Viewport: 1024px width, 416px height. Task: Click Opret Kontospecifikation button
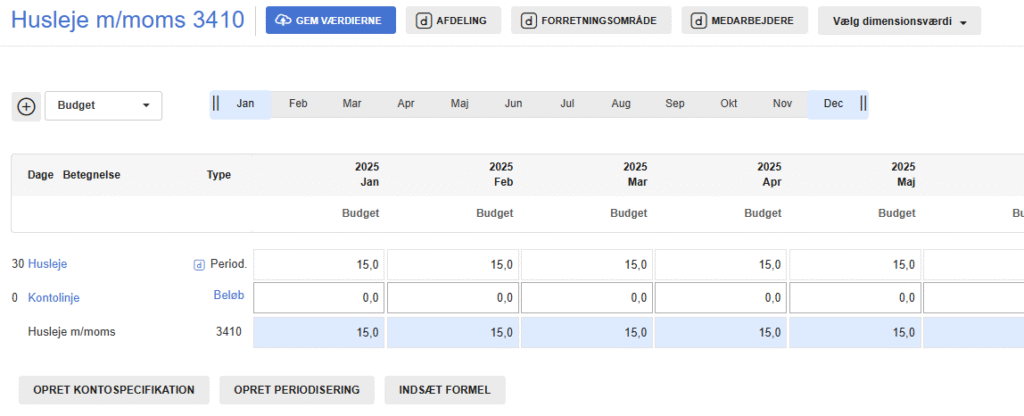pos(113,389)
